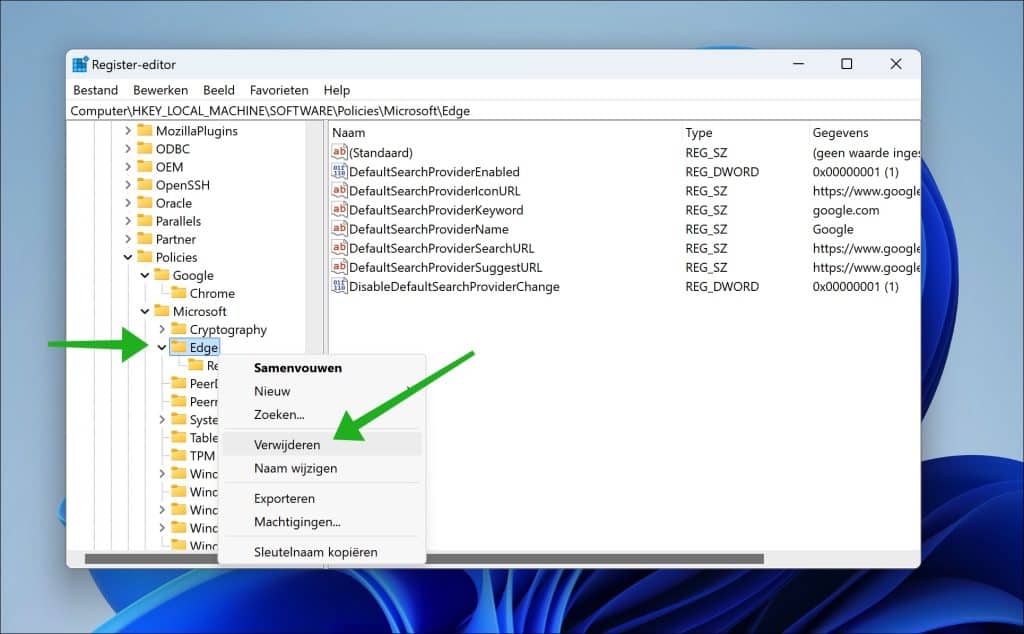Click the icon beside DefaultSearchProviderName
1024x634 pixels.
[340, 229]
